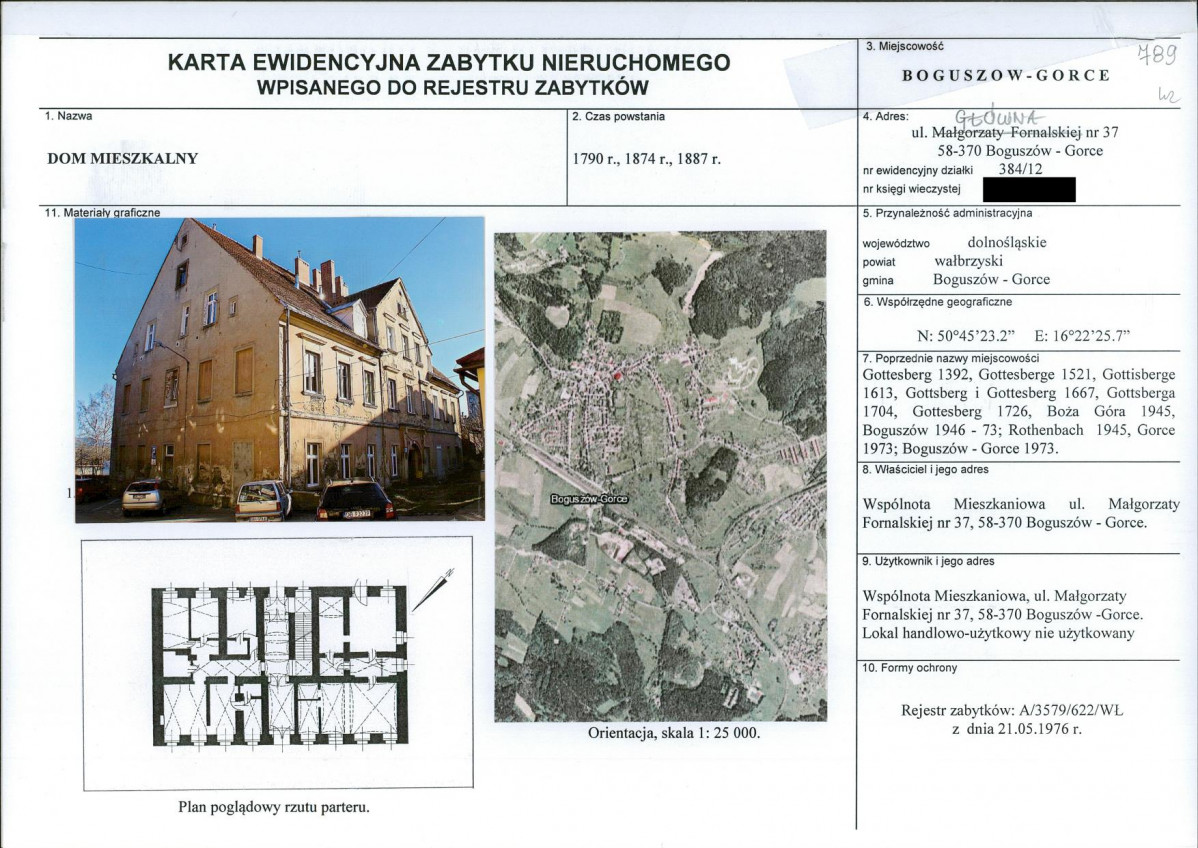Click the field label '2. Czas powstania'
Image resolution: width=1198 pixels, height=848 pixels.
(618, 116)
